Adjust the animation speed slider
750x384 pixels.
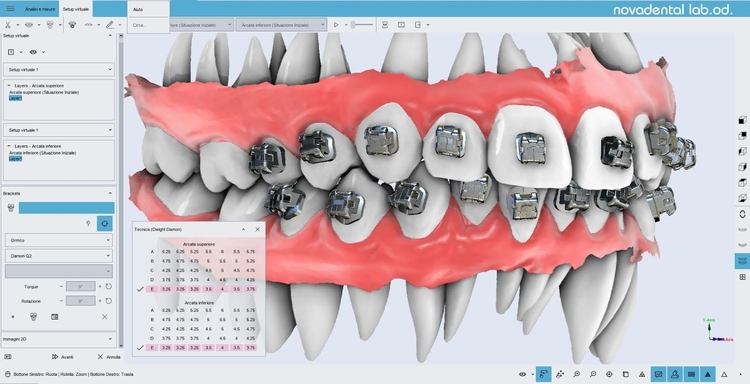tap(362, 25)
